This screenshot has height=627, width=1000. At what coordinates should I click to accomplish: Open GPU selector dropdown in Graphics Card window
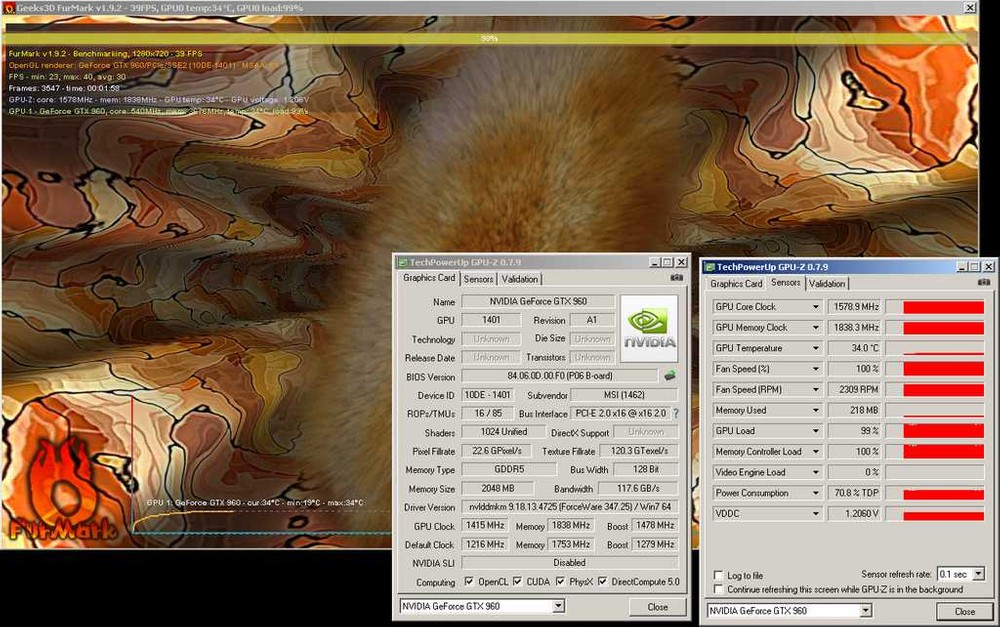tap(558, 606)
